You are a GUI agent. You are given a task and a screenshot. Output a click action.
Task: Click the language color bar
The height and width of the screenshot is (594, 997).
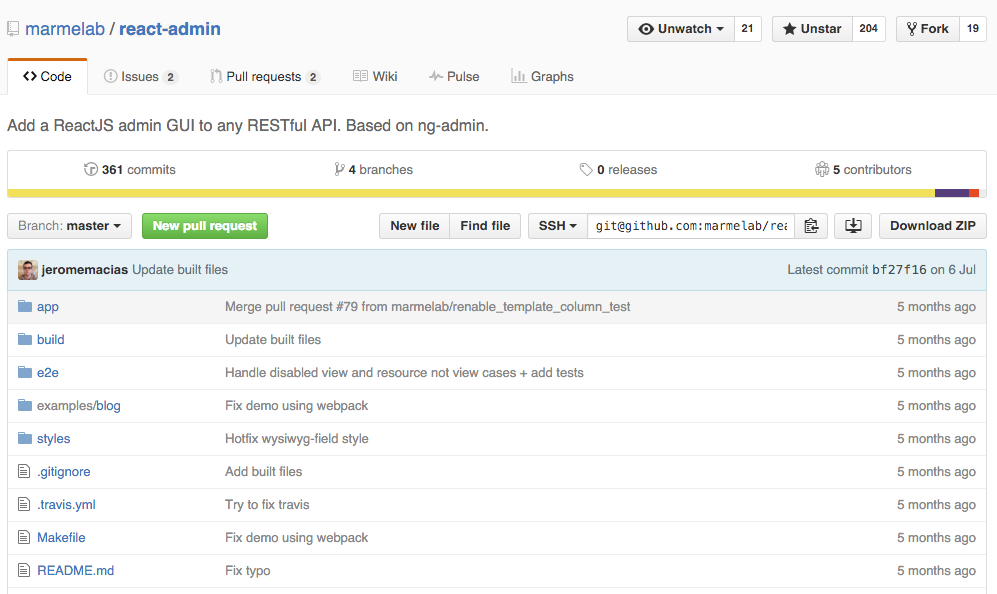(x=497, y=193)
